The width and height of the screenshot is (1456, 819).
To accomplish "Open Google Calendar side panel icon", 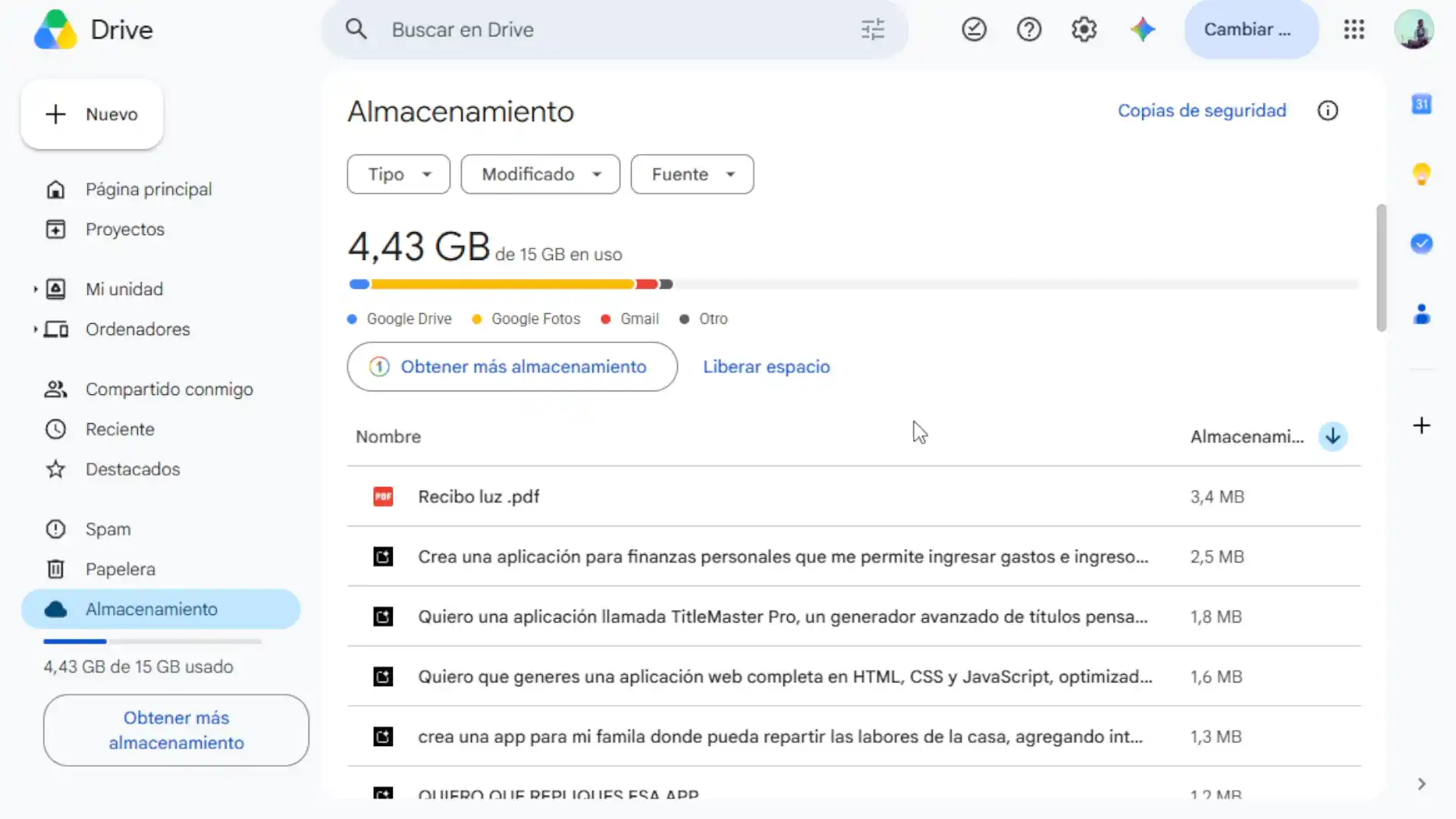I will pyautogui.click(x=1421, y=104).
